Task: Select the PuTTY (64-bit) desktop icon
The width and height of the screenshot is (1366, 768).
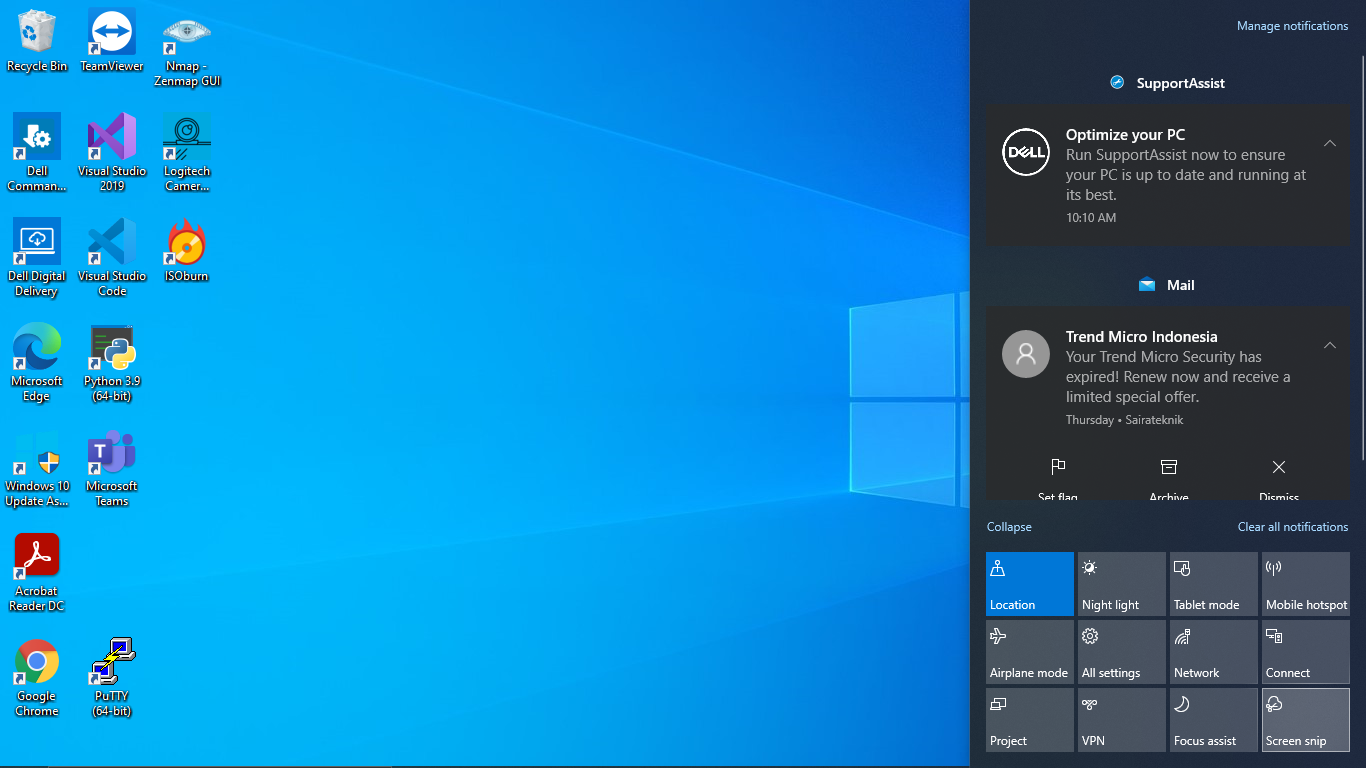Action: (112, 678)
